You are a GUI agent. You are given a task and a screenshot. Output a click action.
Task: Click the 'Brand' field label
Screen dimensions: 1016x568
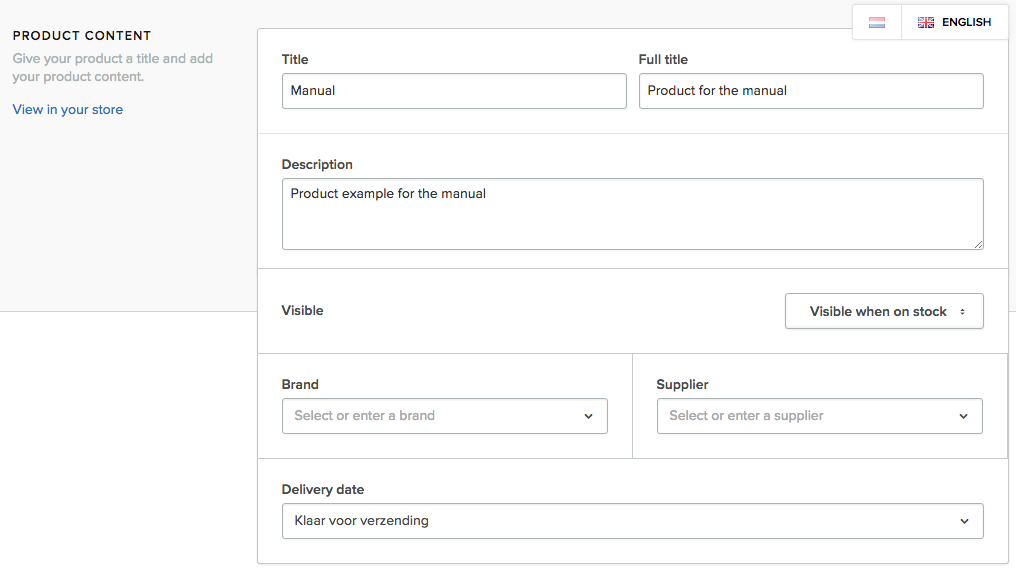click(x=300, y=385)
